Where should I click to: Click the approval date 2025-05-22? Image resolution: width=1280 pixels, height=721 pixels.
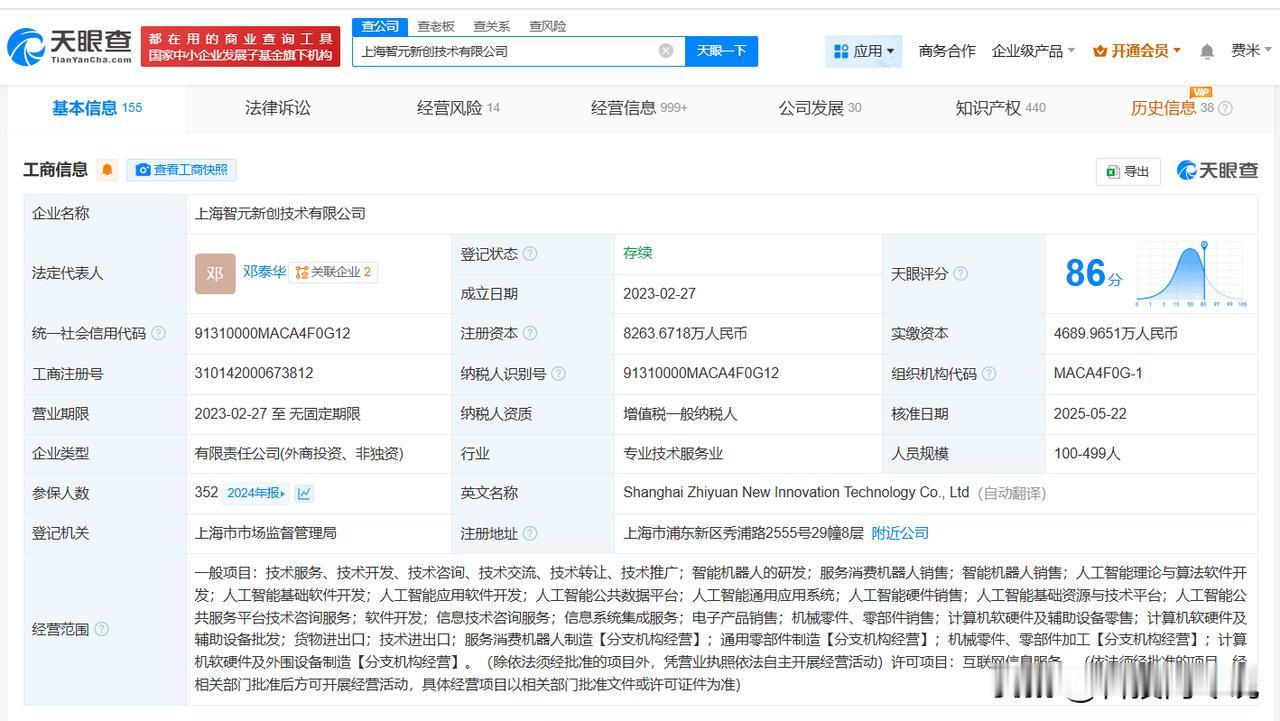[1090, 414]
